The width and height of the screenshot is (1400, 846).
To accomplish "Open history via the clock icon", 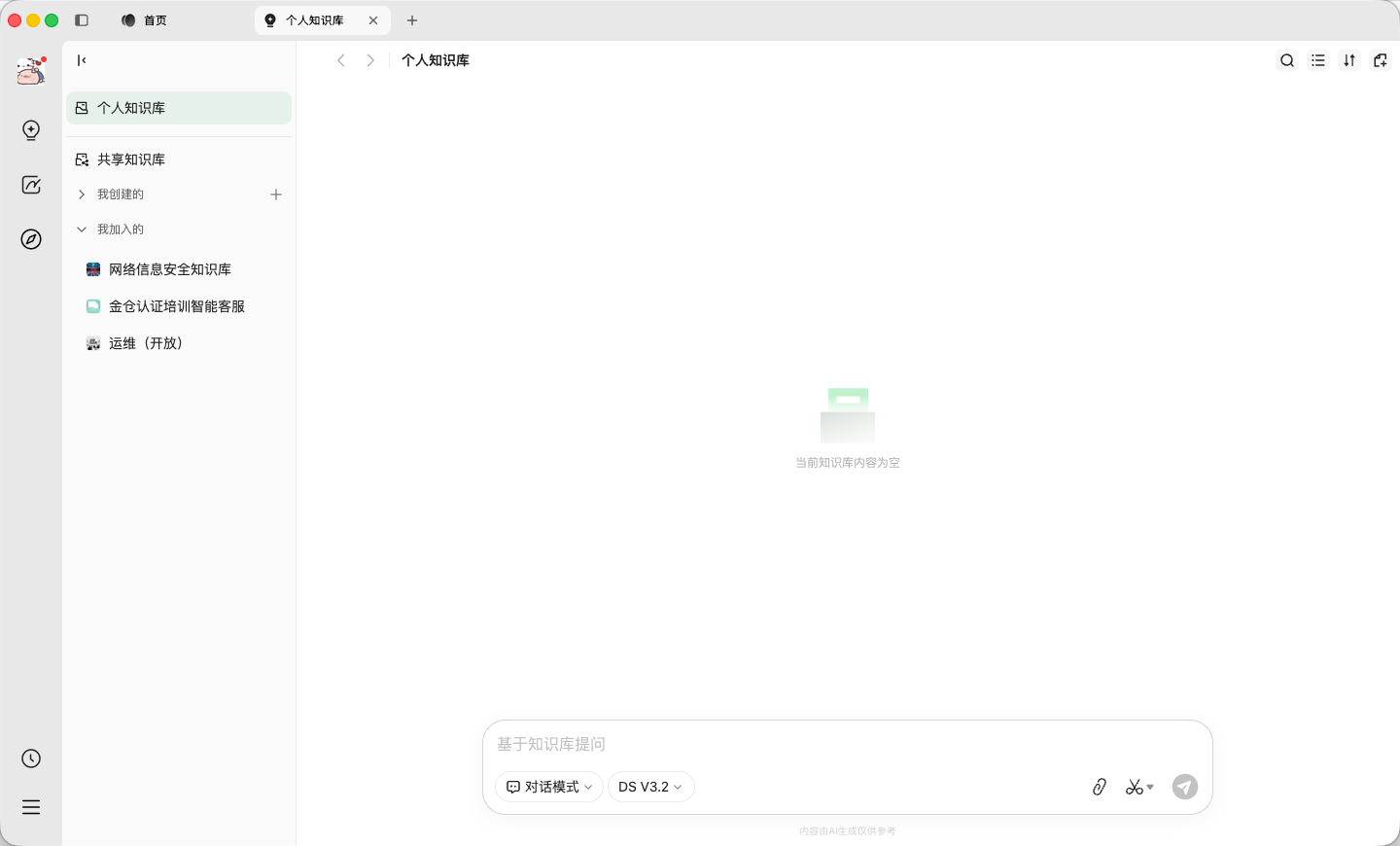I will click(31, 758).
